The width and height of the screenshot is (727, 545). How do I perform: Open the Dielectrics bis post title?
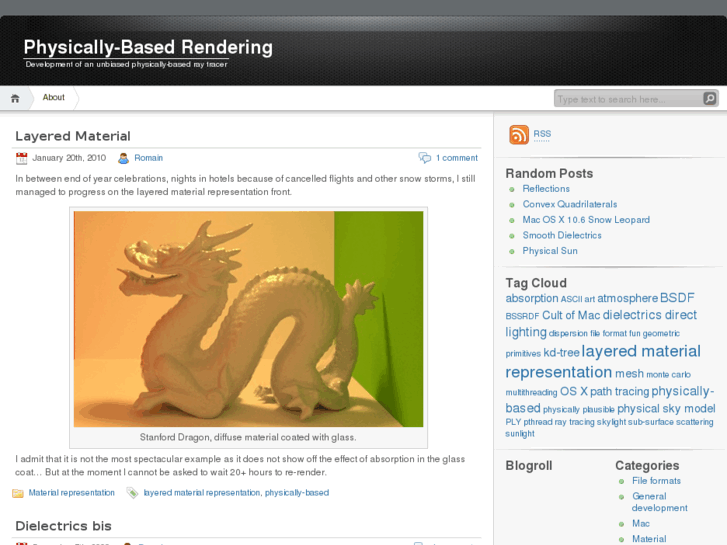click(x=64, y=526)
